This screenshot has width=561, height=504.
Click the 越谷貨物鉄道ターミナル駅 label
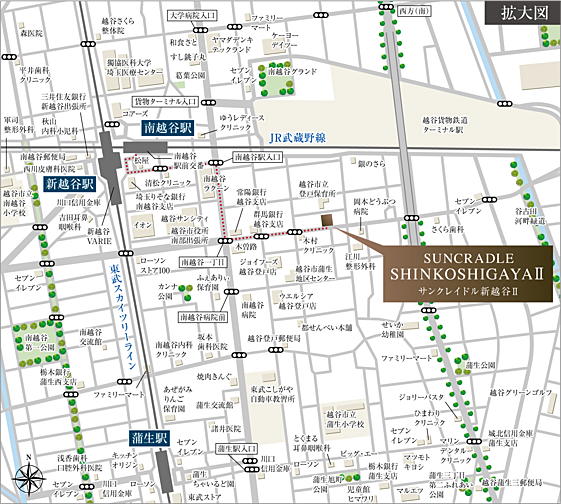(445, 125)
